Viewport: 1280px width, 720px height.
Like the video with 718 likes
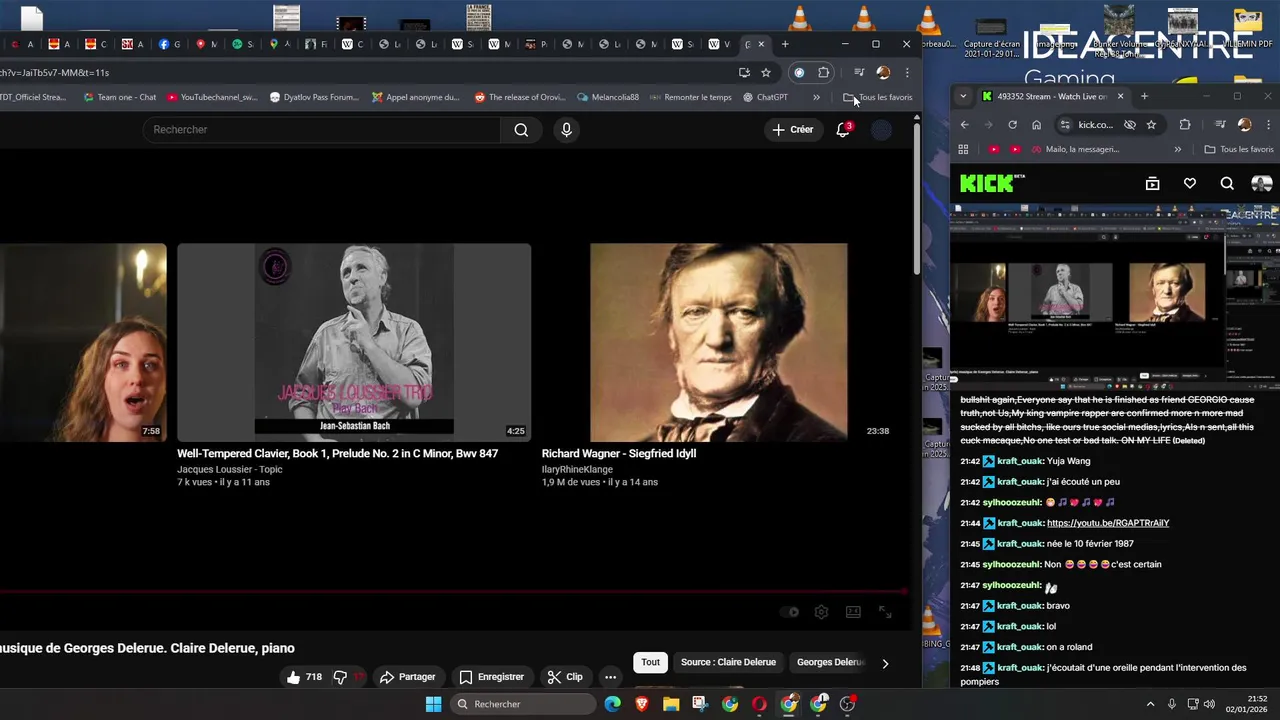point(304,677)
